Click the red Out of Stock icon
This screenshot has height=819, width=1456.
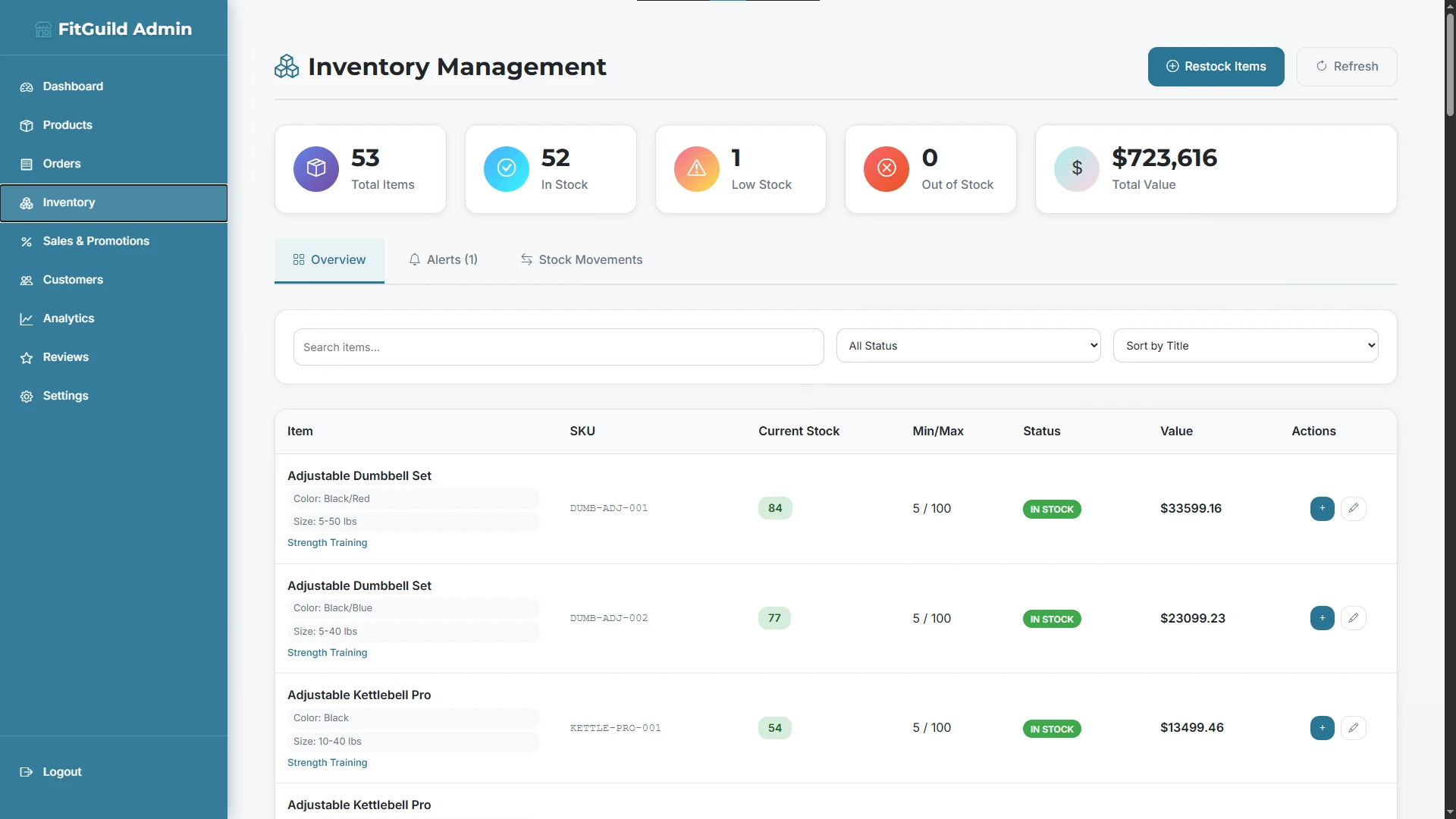coord(886,168)
